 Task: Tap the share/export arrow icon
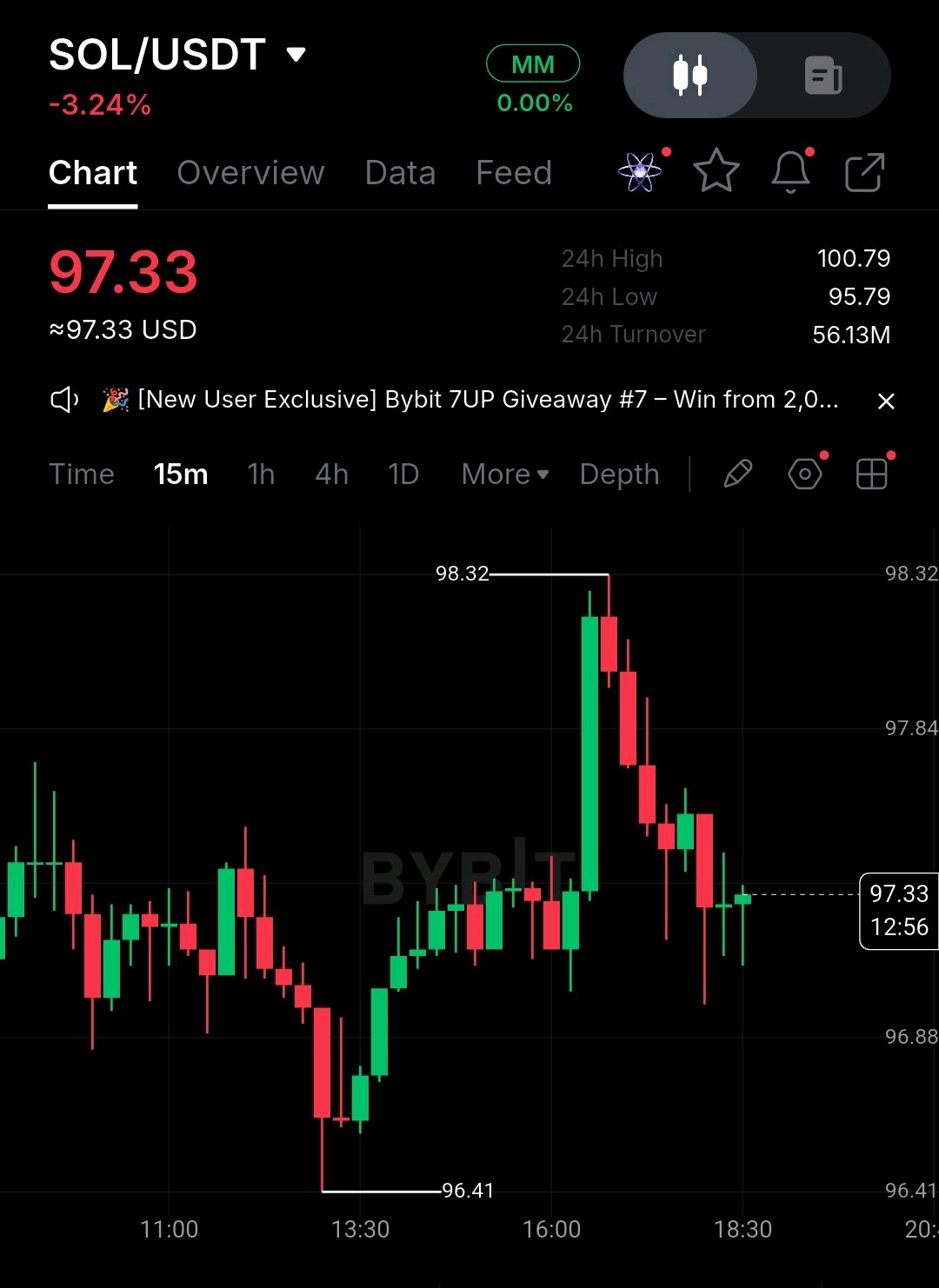point(864,172)
